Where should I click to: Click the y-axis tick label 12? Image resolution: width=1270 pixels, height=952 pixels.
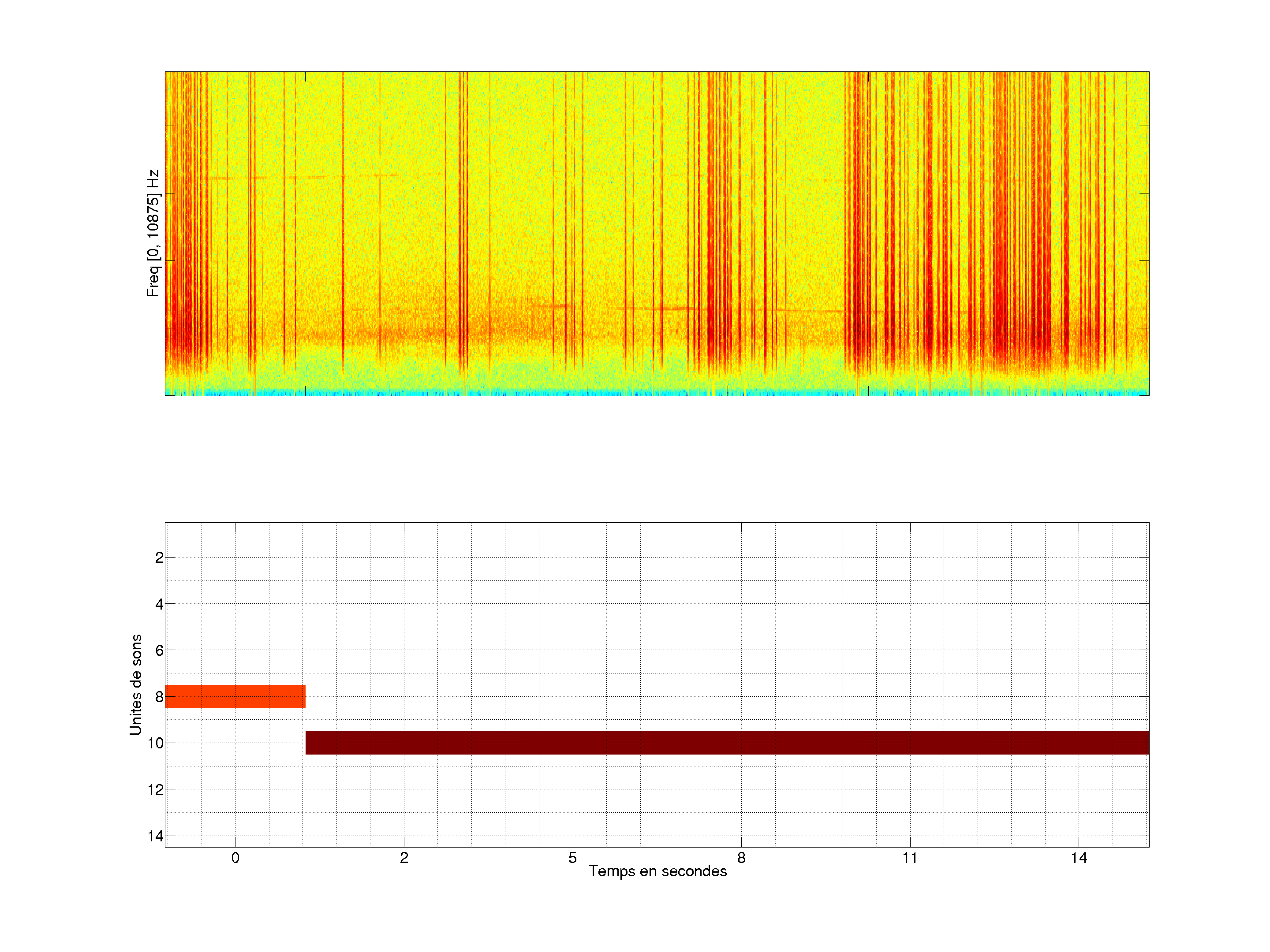point(155,790)
